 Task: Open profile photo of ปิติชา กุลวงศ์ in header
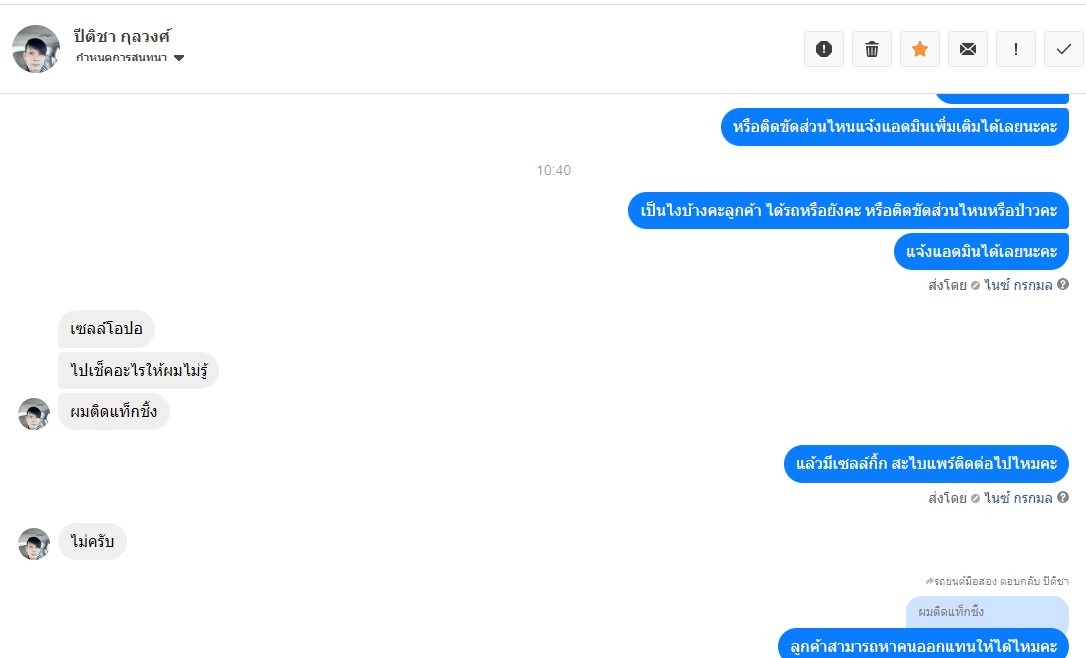36,49
